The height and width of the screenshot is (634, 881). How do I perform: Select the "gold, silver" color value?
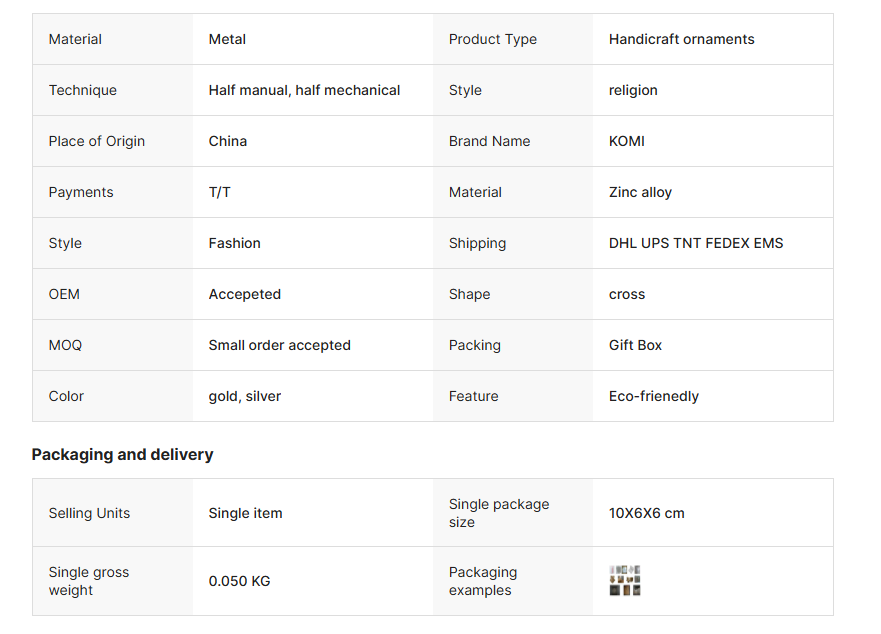pos(244,397)
